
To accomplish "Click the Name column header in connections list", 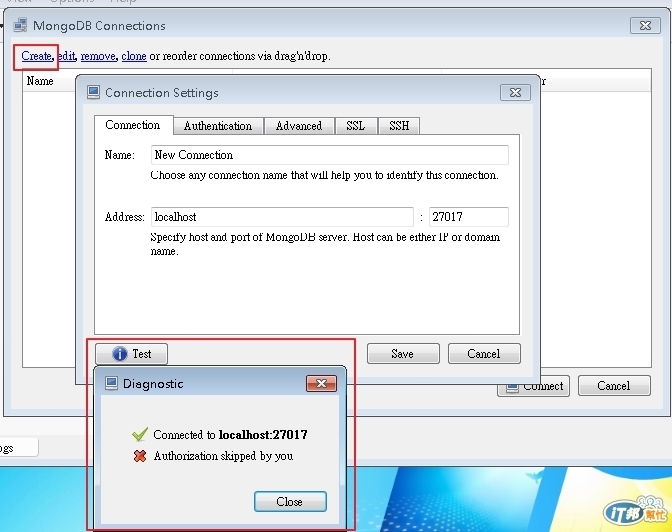I will [x=40, y=81].
